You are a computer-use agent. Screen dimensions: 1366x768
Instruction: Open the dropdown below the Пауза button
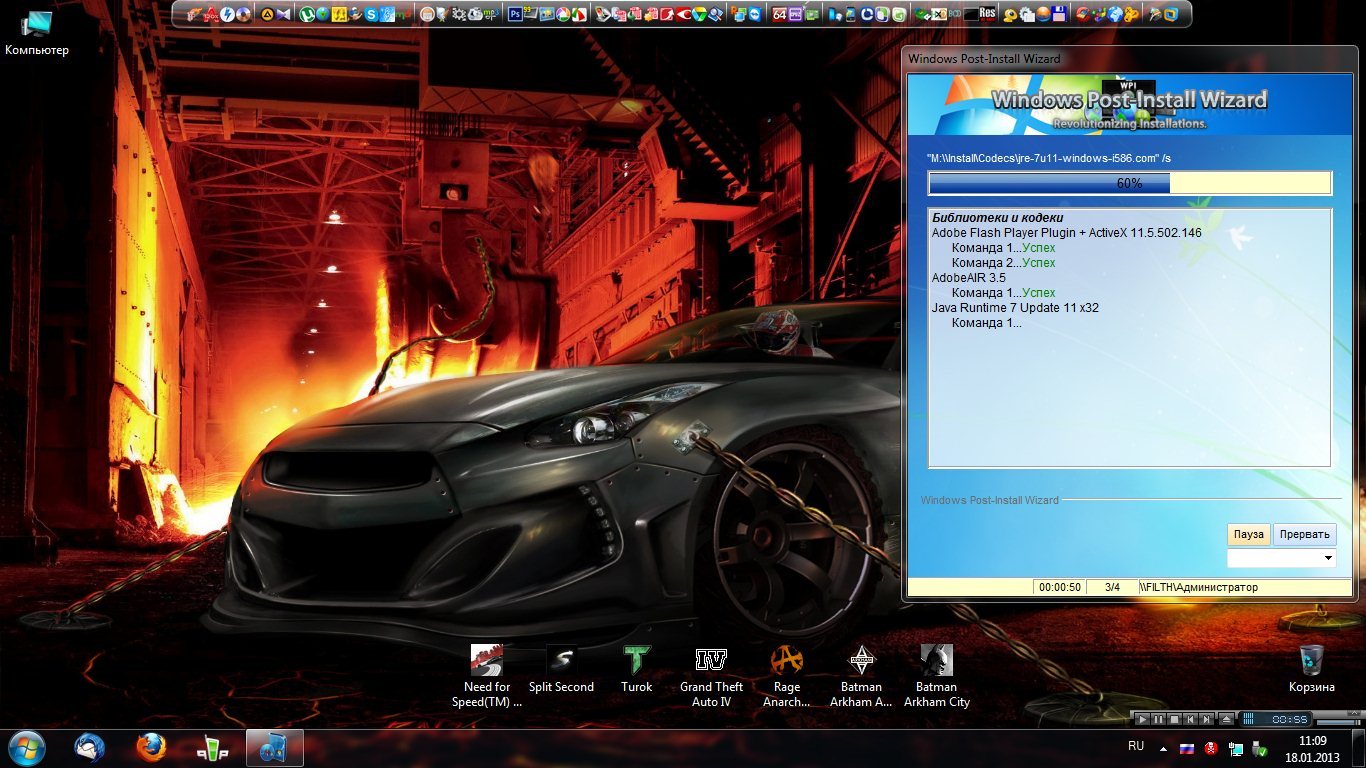pos(1328,558)
